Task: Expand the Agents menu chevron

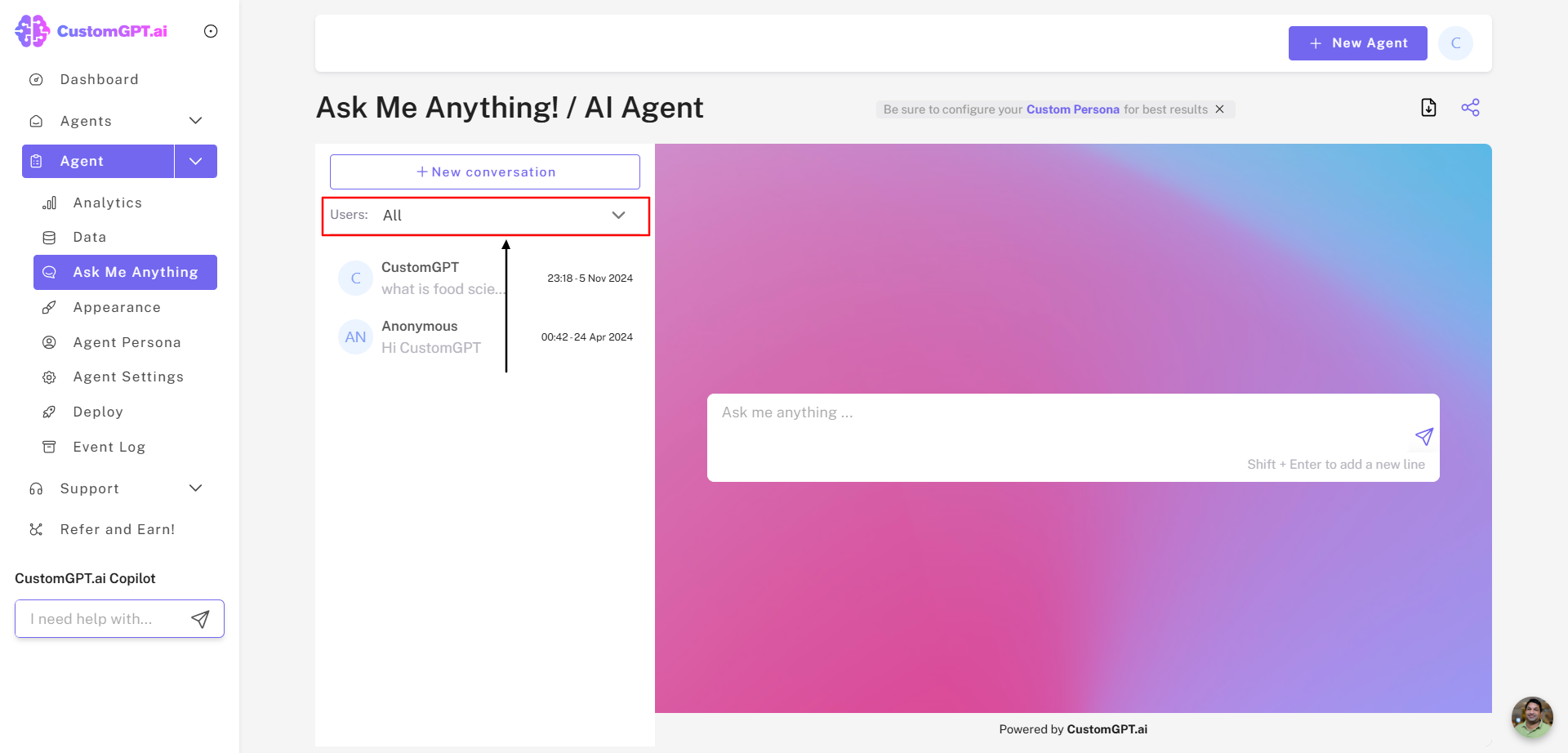Action: click(x=195, y=121)
